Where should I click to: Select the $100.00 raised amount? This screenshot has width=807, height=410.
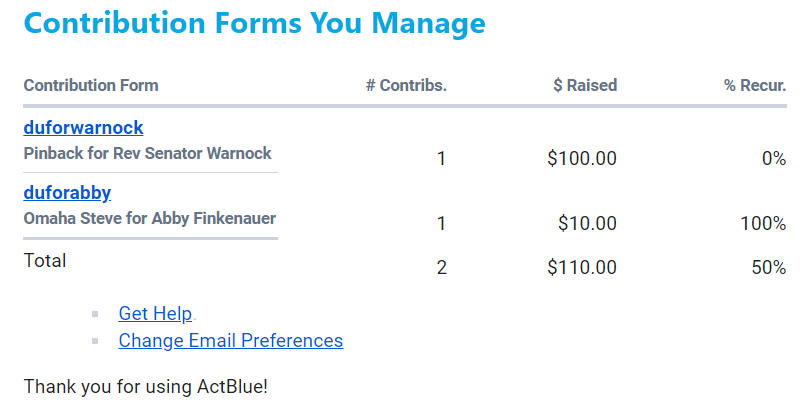(582, 158)
